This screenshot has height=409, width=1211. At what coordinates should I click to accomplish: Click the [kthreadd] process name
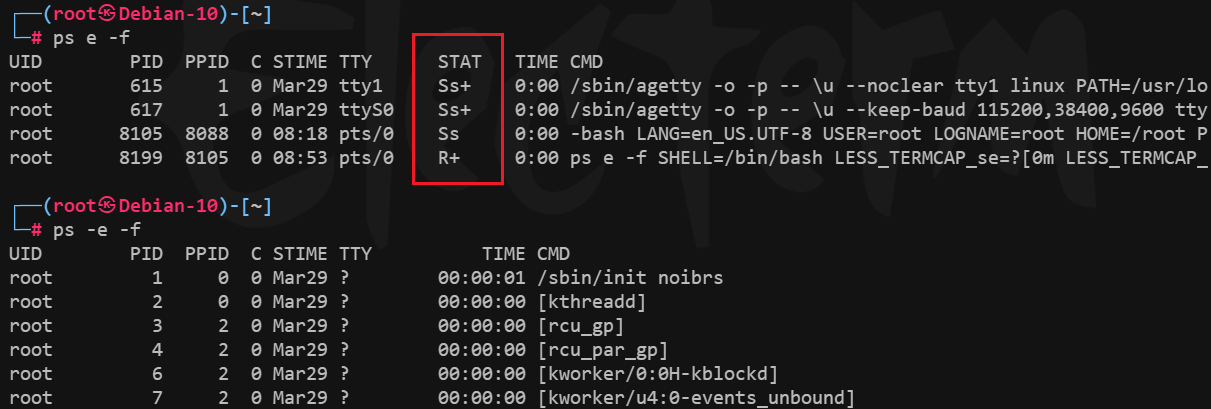pos(591,302)
